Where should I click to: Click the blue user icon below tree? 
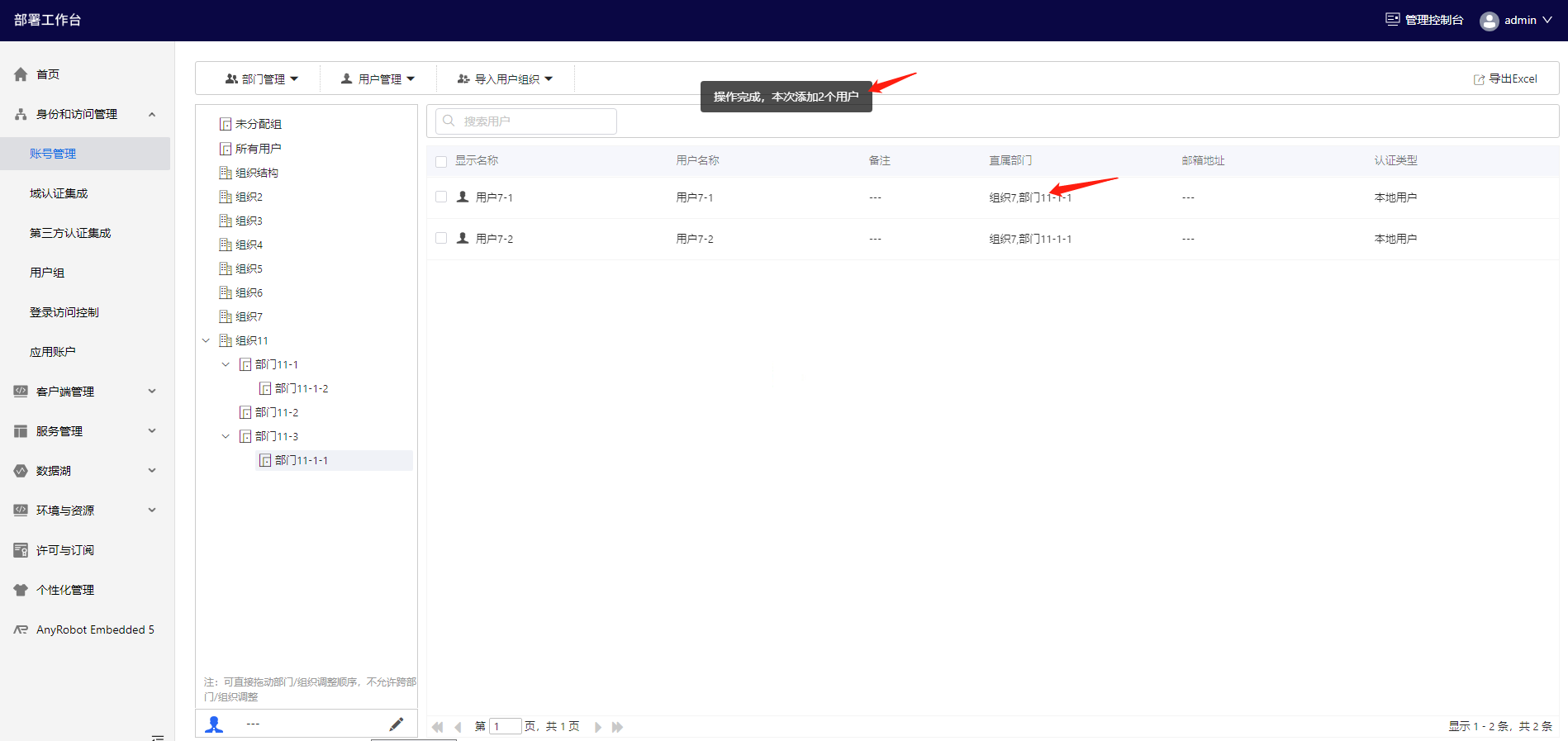tap(215, 724)
